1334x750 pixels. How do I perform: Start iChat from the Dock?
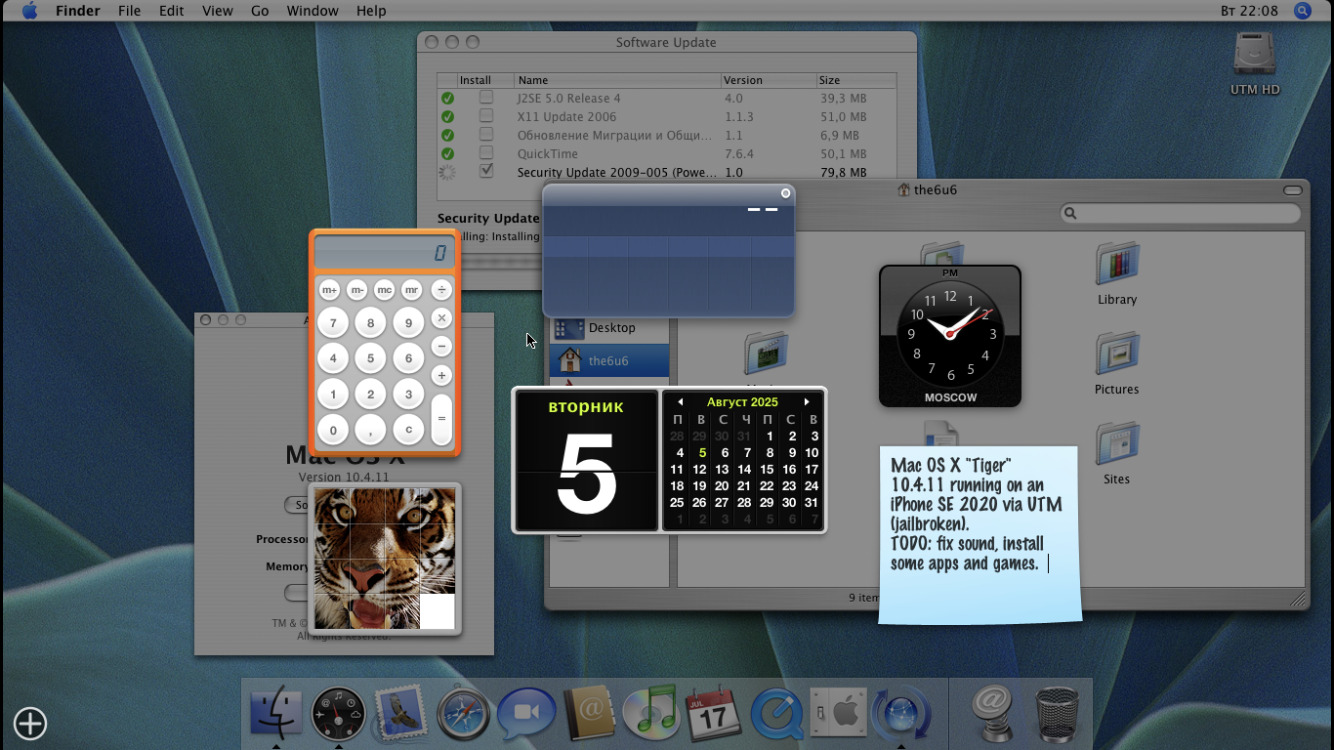pos(526,713)
